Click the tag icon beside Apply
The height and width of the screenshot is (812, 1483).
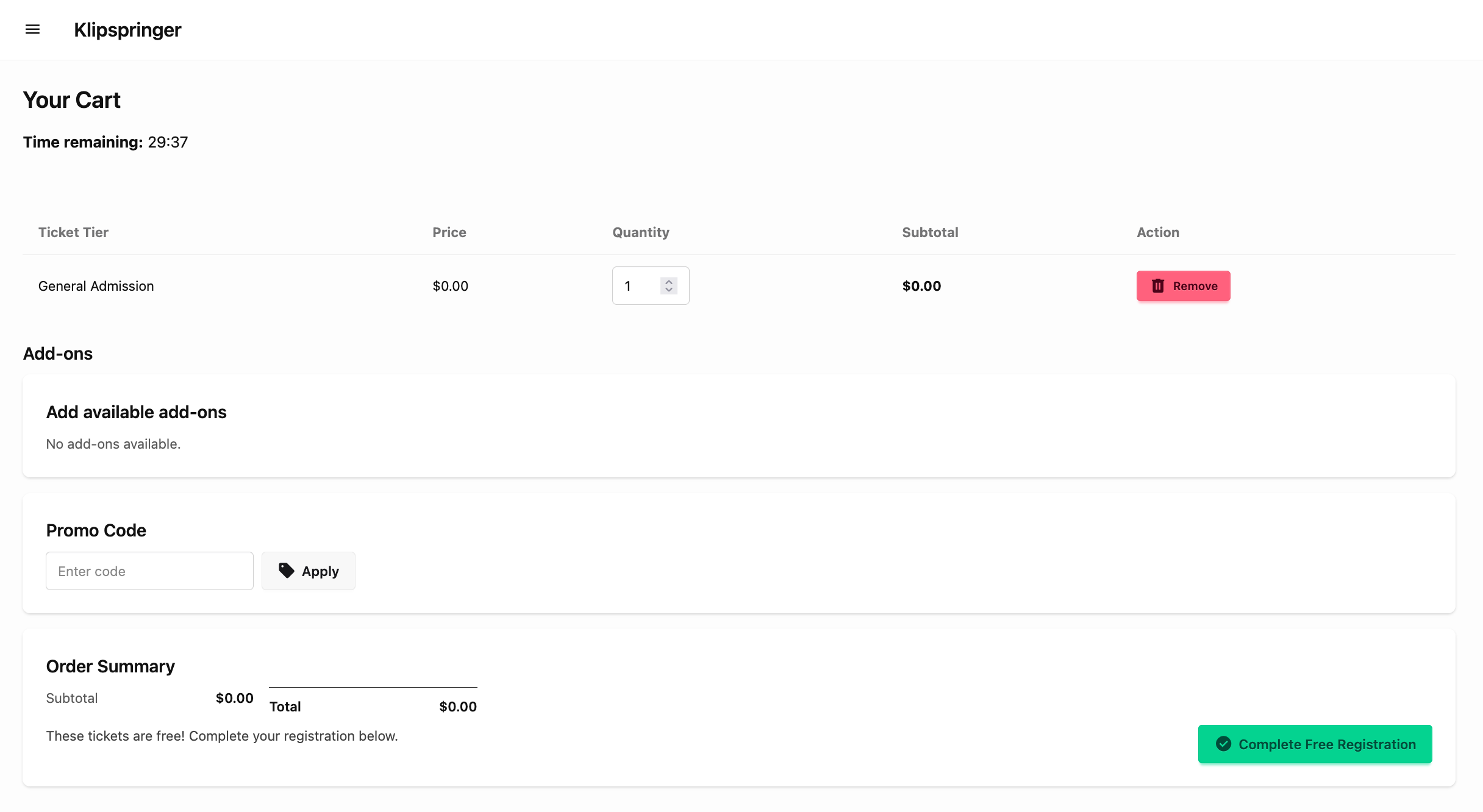[286, 571]
